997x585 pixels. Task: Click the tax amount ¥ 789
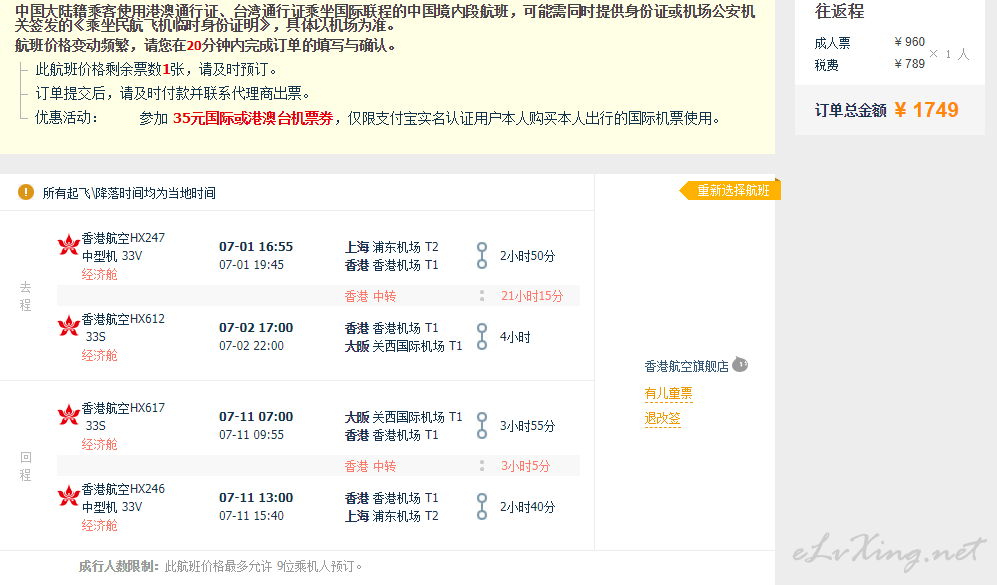tap(910, 64)
